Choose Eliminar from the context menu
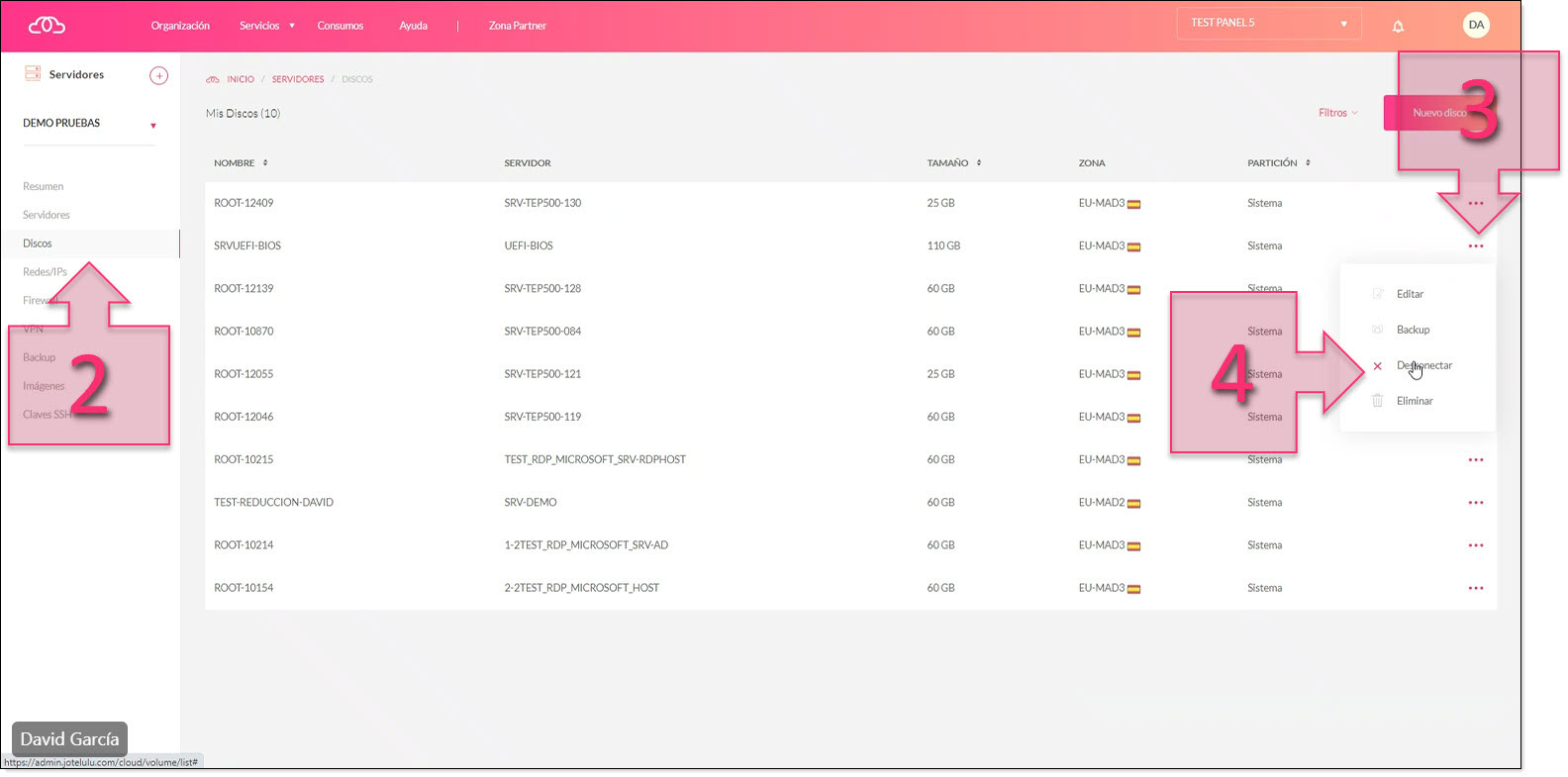Image resolution: width=1568 pixels, height=777 pixels. (1415, 401)
